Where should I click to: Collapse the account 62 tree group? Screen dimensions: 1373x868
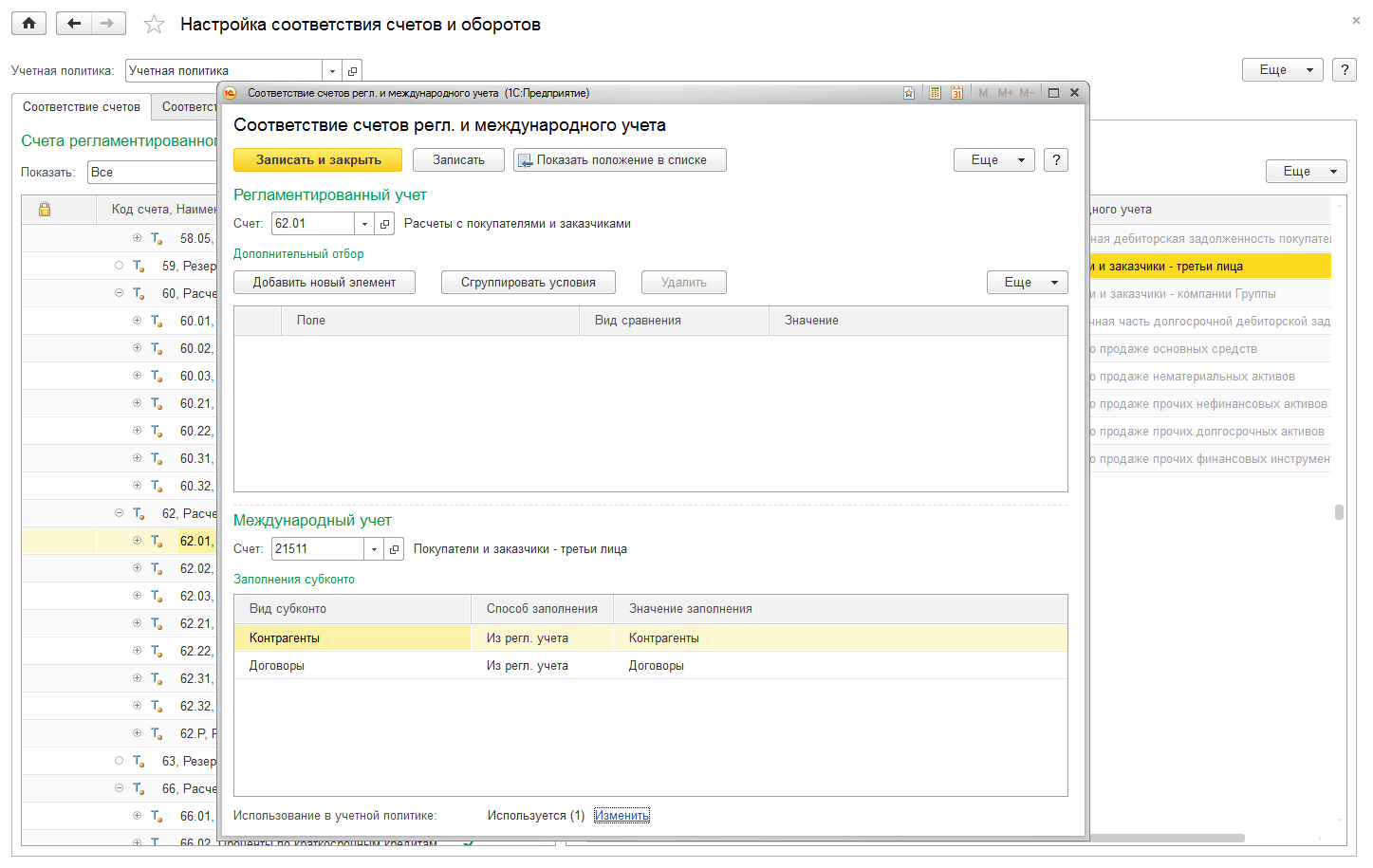point(119,513)
